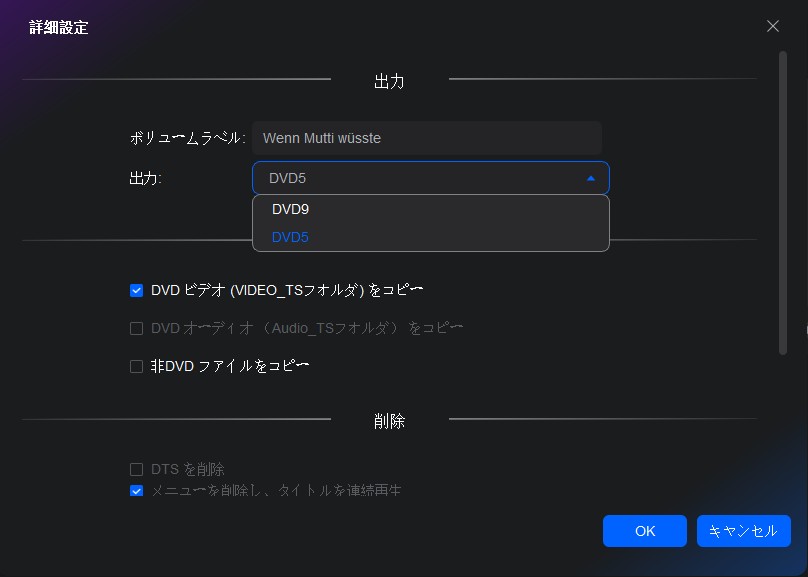Click the 削除 section heading
This screenshot has width=808, height=577.
tap(389, 421)
